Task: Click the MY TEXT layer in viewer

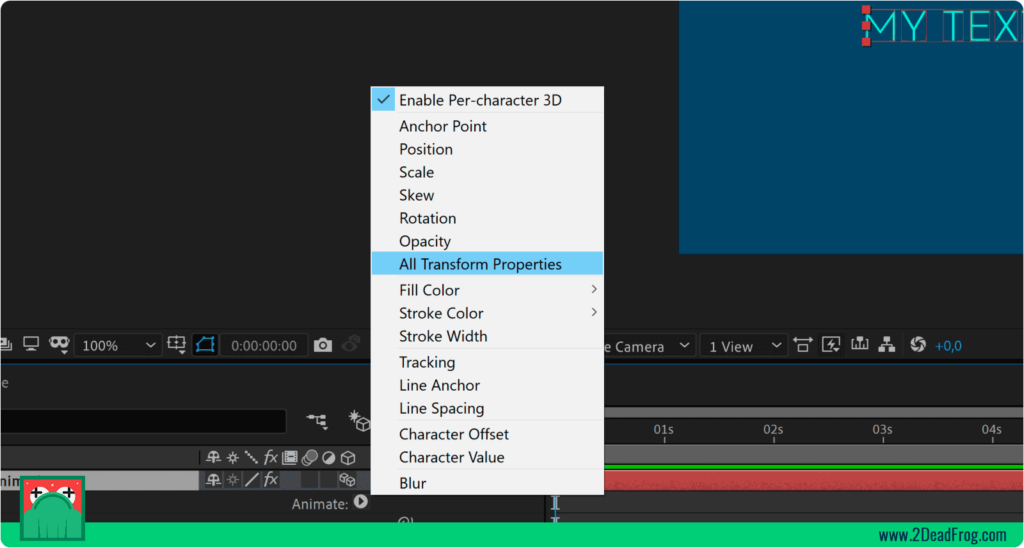Action: tap(944, 27)
